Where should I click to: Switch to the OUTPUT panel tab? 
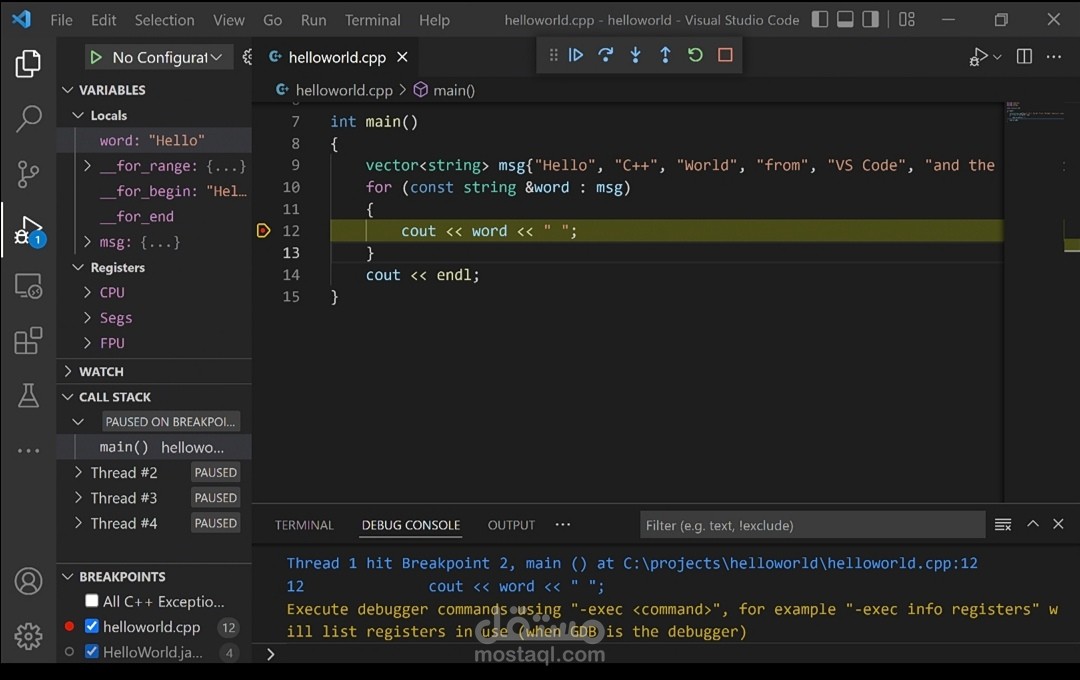coord(511,525)
